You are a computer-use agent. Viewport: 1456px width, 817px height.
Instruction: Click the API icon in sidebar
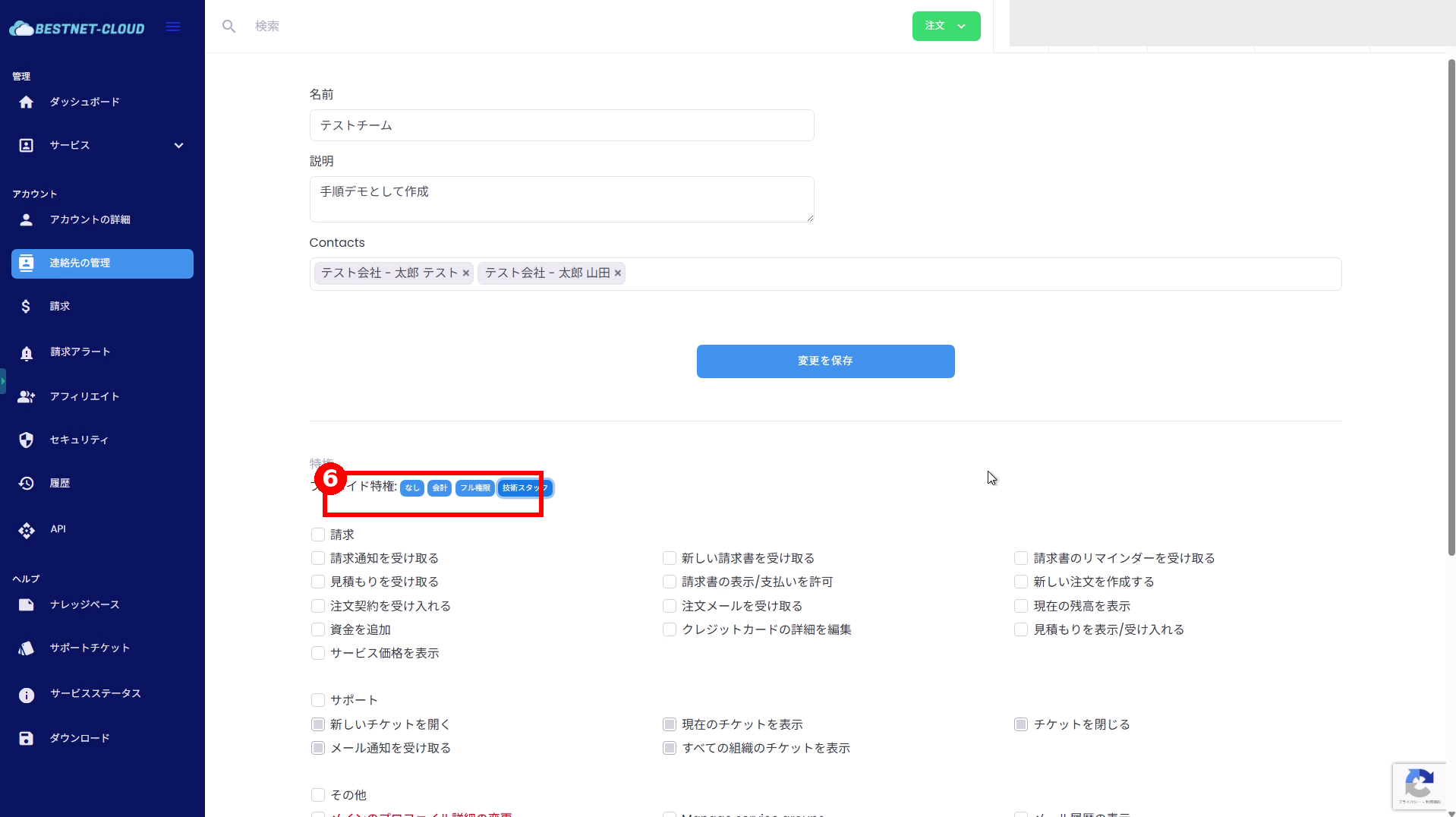[27, 530]
